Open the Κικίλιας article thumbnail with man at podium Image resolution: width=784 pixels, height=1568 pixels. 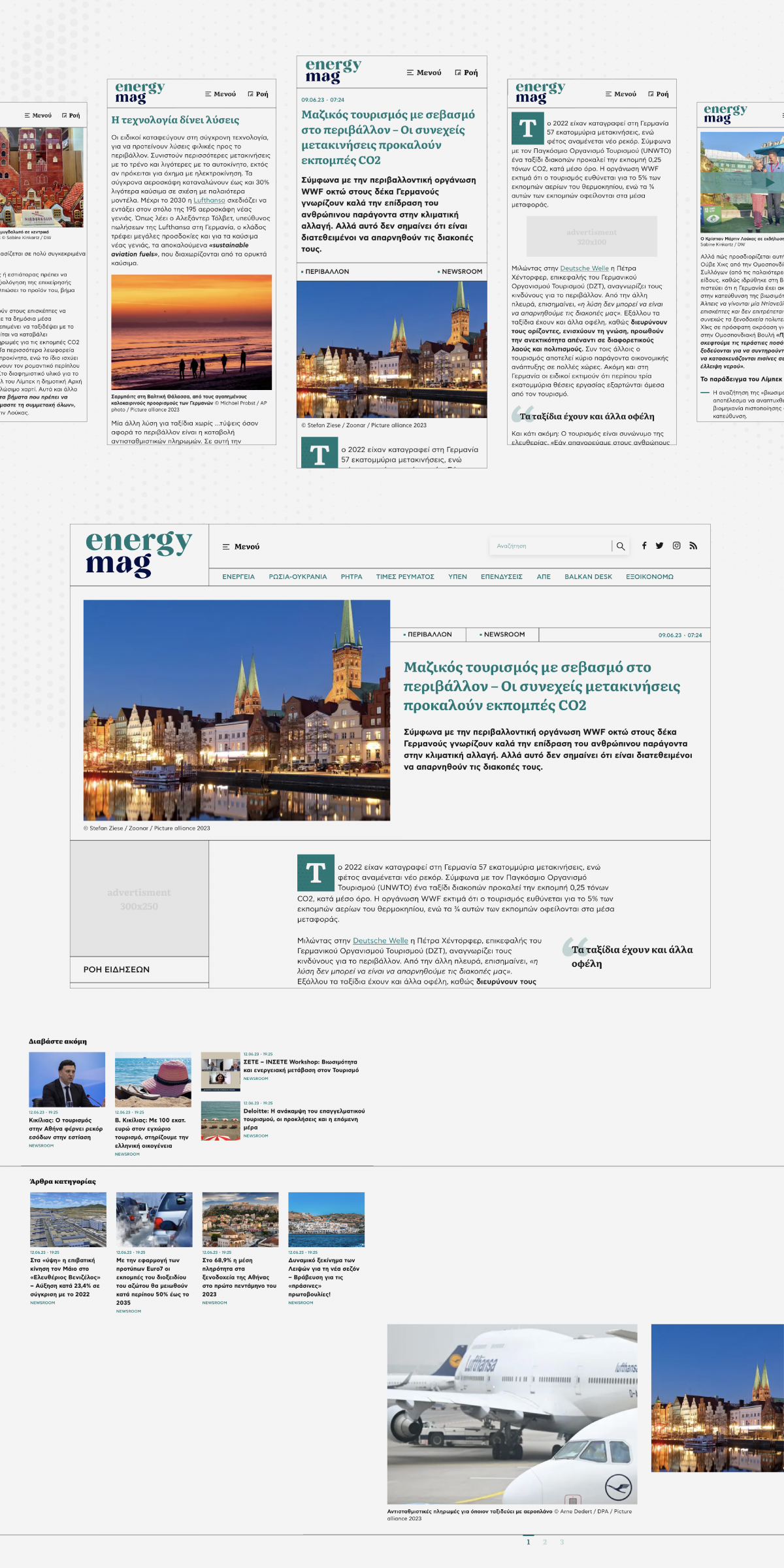coord(67,1079)
